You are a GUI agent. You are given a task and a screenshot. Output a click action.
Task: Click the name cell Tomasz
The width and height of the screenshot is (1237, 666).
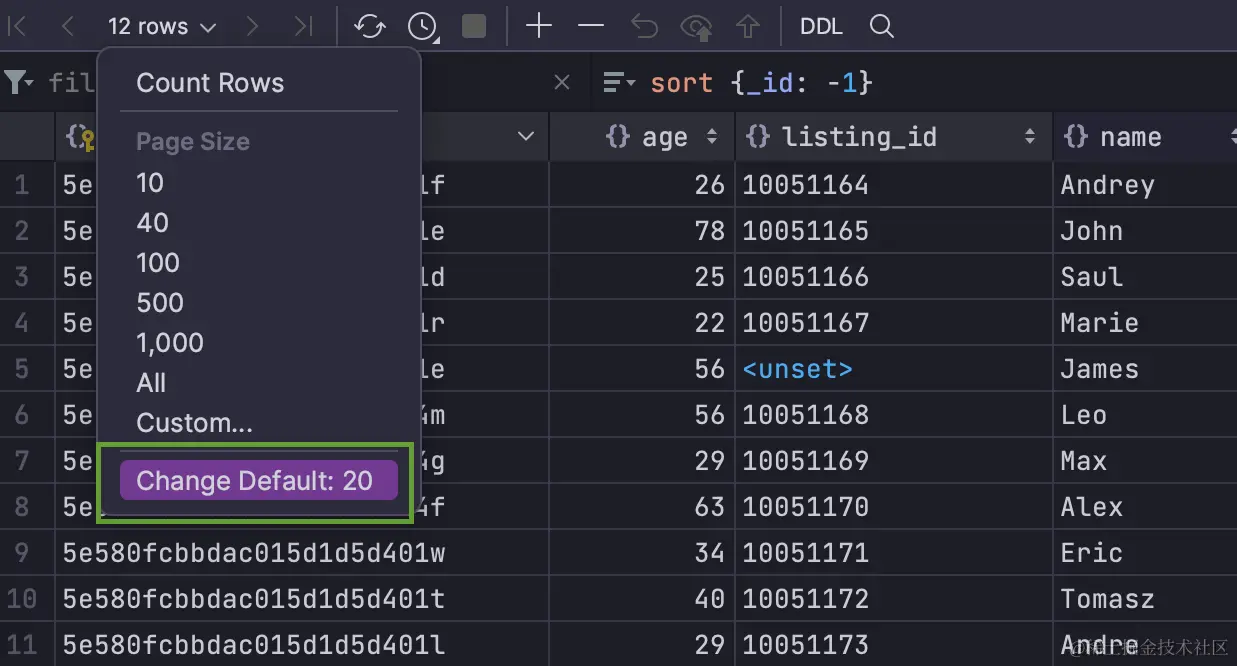pyautogui.click(x=1145, y=599)
